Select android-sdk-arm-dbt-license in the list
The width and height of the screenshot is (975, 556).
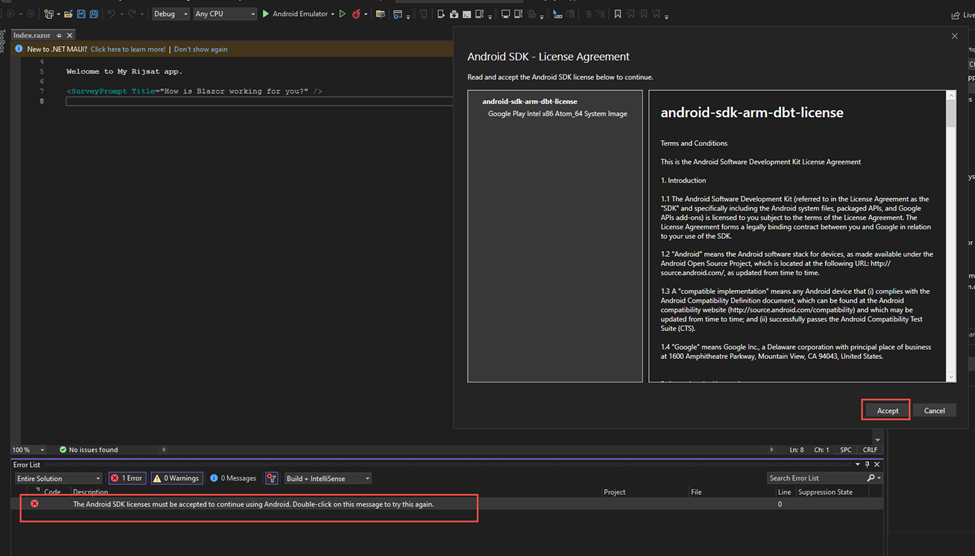(x=529, y=101)
